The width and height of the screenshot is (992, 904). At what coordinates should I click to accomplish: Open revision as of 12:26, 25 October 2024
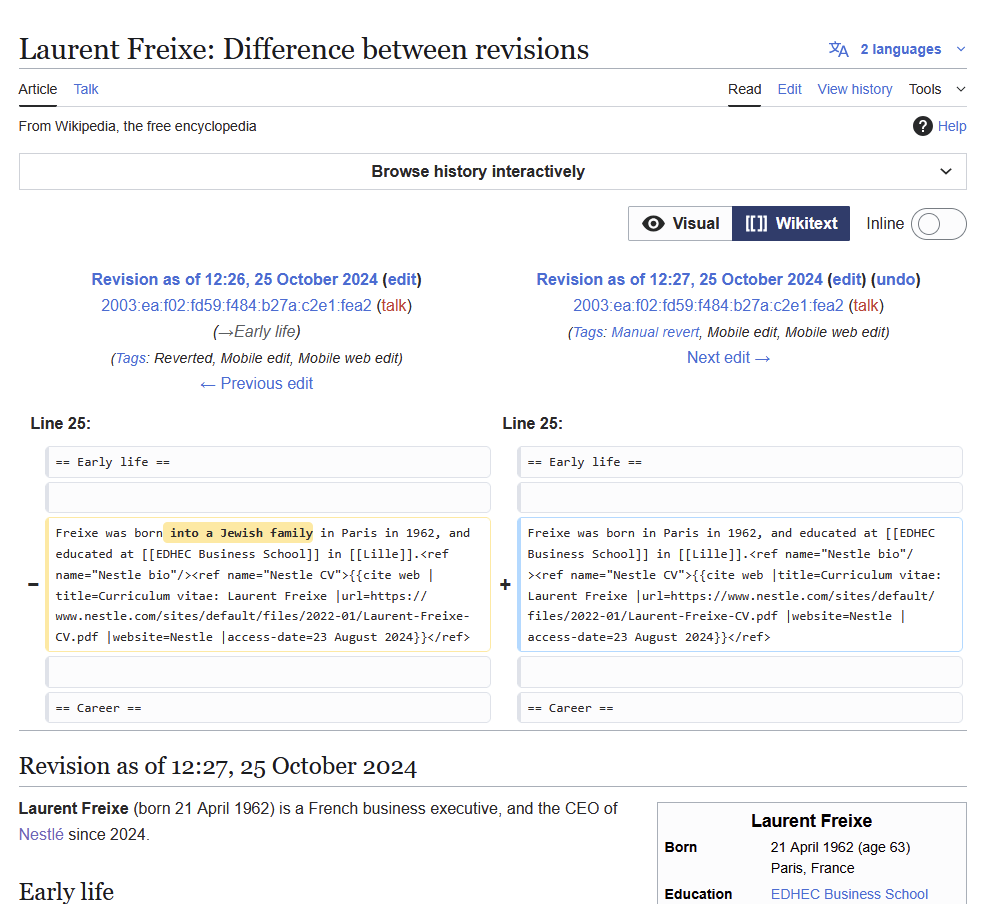pos(234,280)
